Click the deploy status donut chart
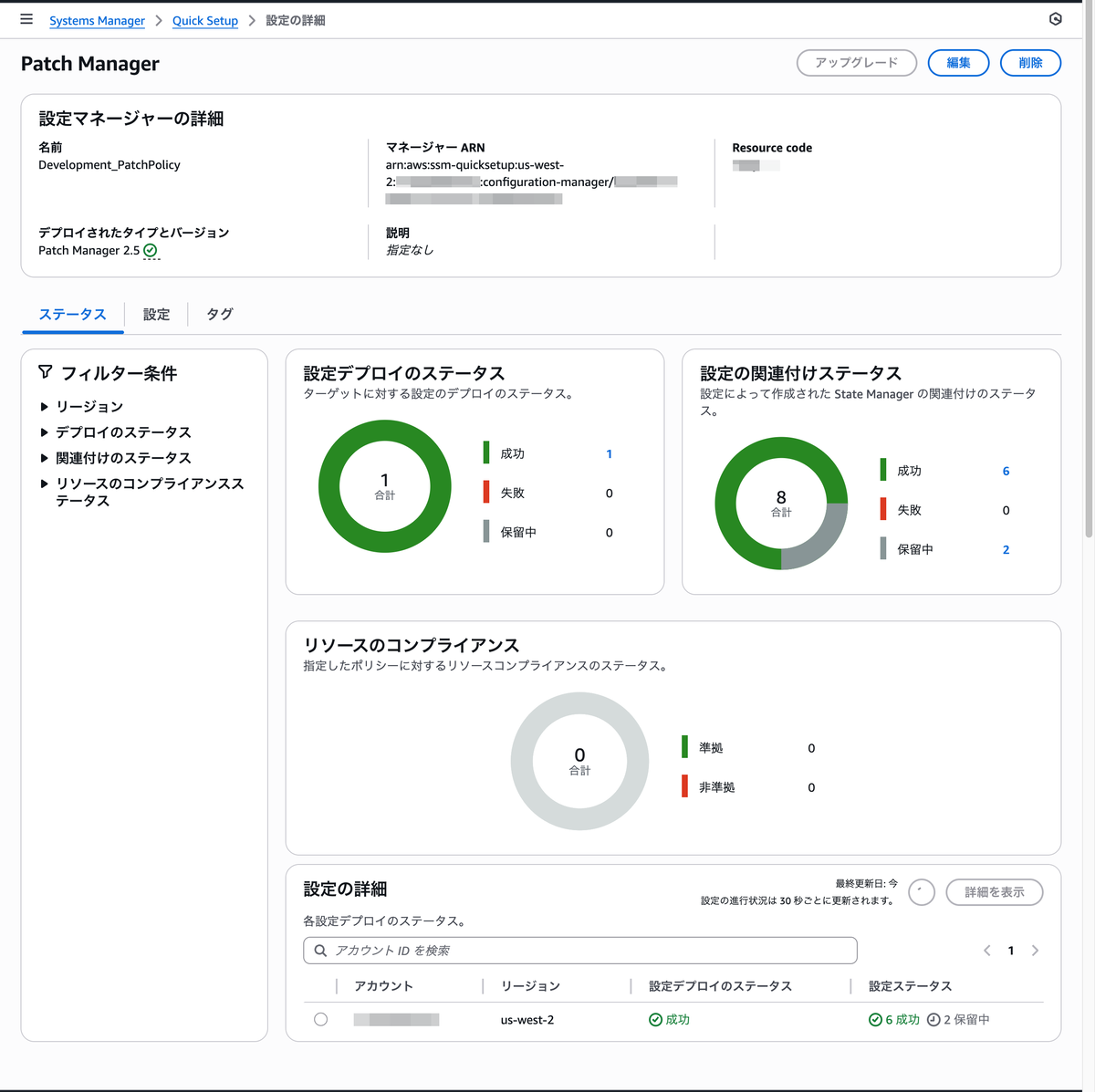 (385, 486)
